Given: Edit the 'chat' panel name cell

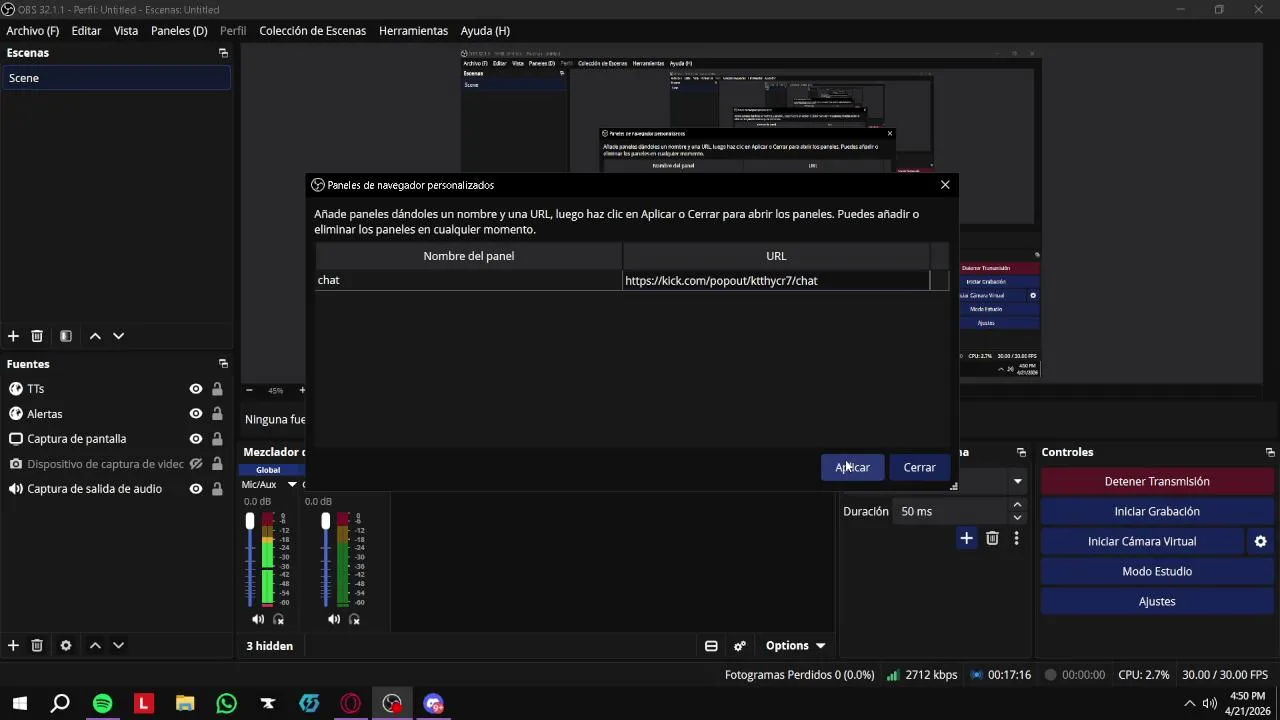Looking at the screenshot, I should coord(468,280).
